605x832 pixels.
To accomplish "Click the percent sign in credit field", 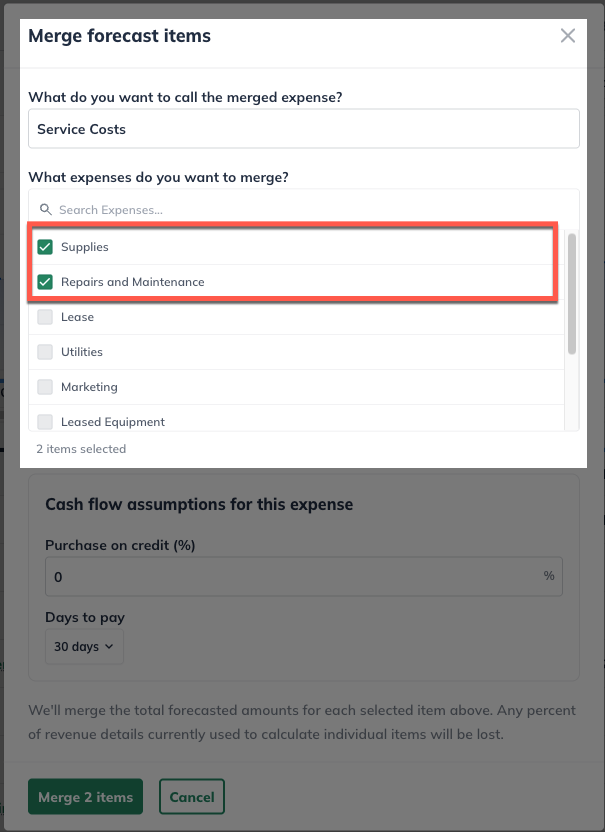I will pos(549,577).
